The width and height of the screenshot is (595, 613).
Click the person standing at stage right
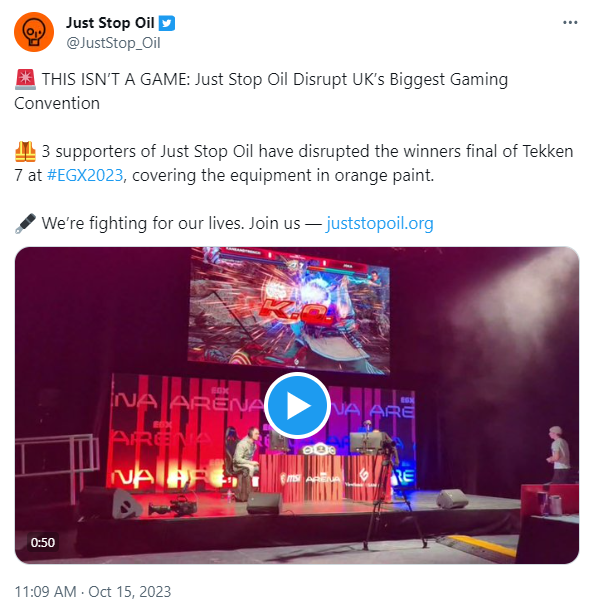[x=559, y=454]
